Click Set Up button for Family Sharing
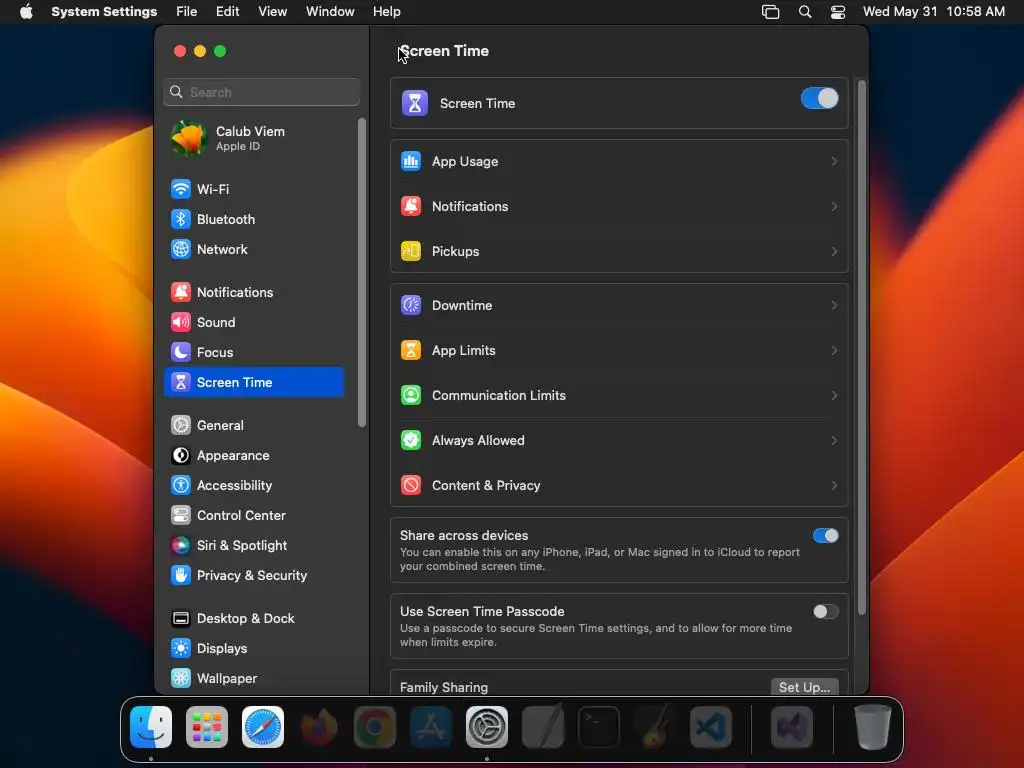1024x768 pixels. click(805, 687)
